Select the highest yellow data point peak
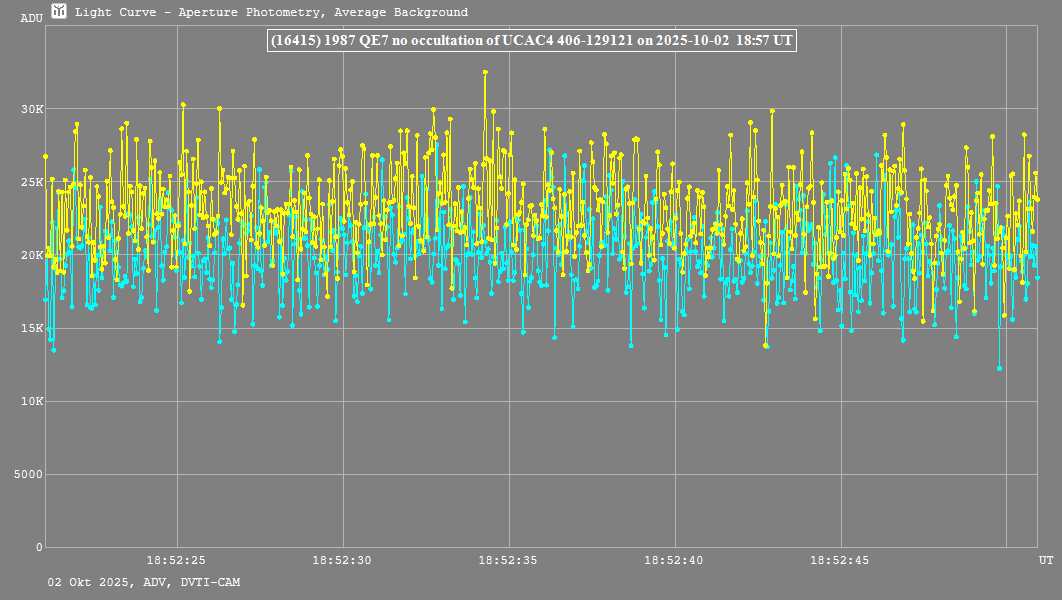This screenshot has width=1062, height=600. point(485,72)
